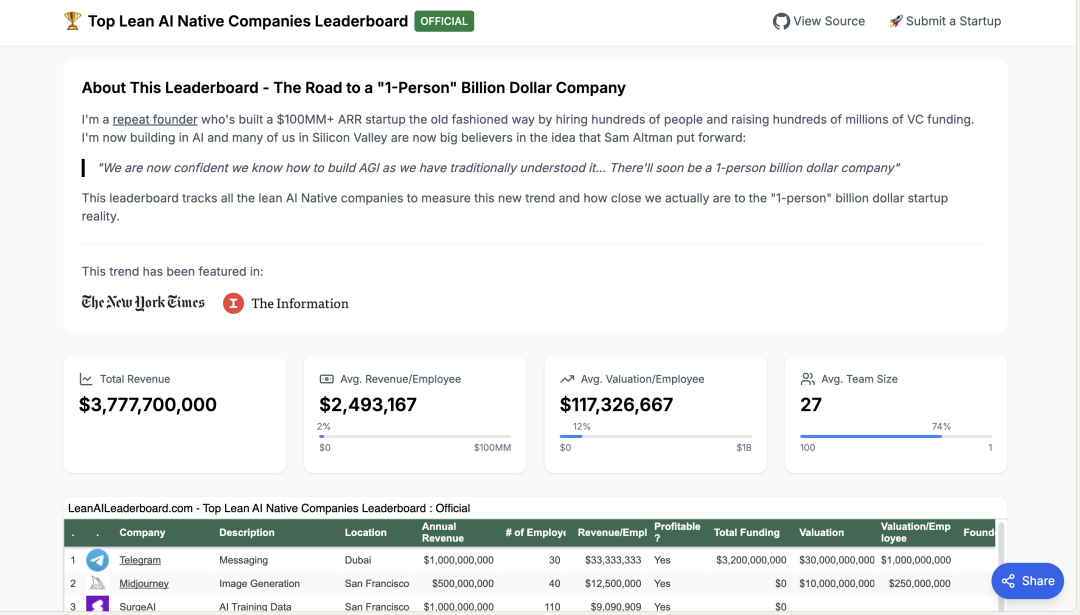Viewport: 1080px width, 615px height.
Task: Open the Midjourney company link
Action: [144, 583]
